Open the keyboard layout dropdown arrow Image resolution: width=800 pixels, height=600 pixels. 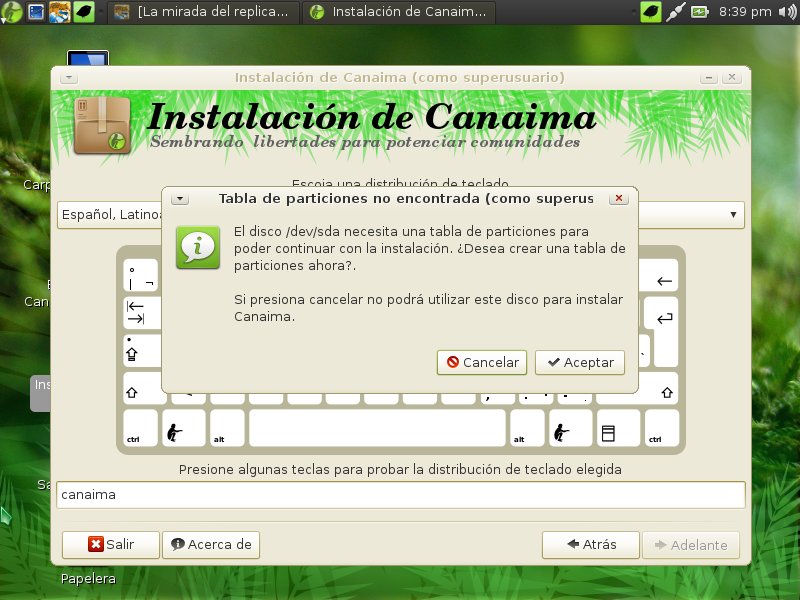733,214
